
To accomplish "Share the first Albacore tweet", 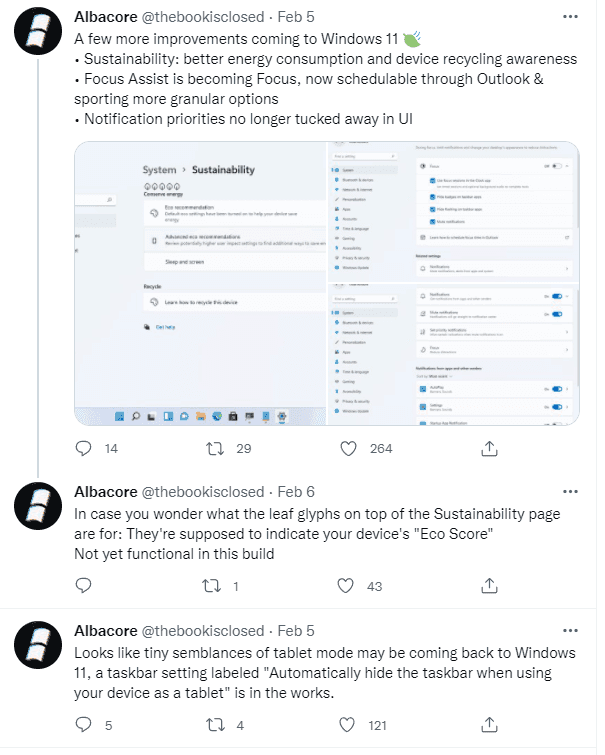I will click(489, 448).
